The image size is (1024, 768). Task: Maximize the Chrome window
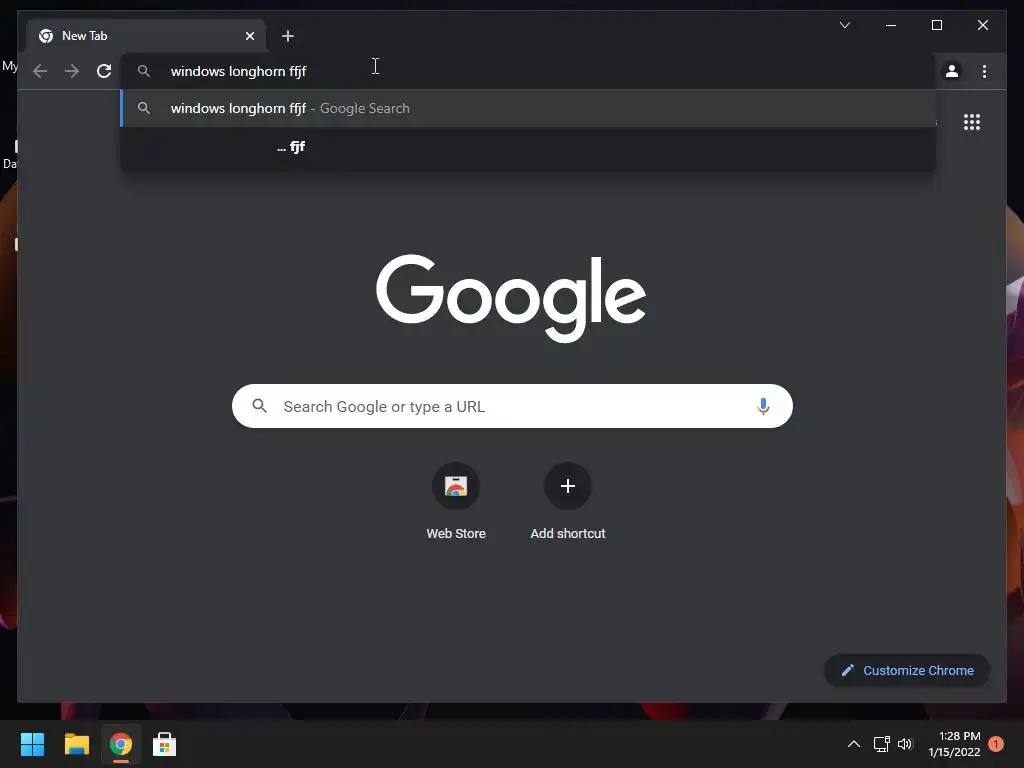(x=936, y=25)
